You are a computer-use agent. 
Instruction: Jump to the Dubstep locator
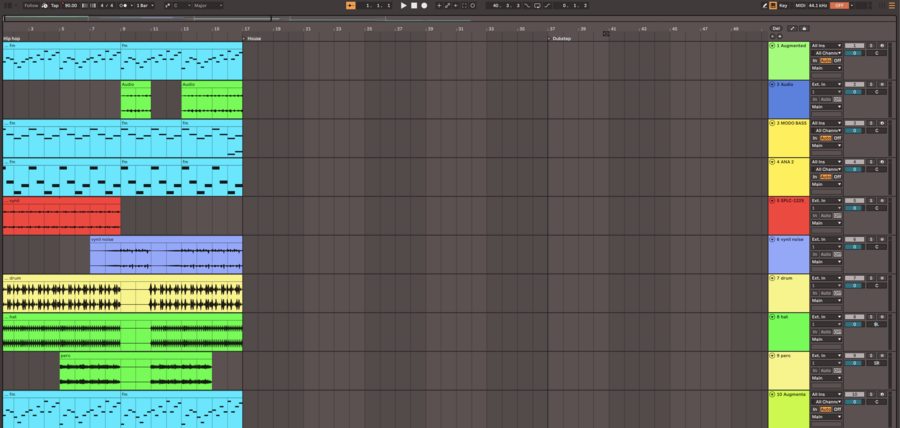click(x=560, y=38)
